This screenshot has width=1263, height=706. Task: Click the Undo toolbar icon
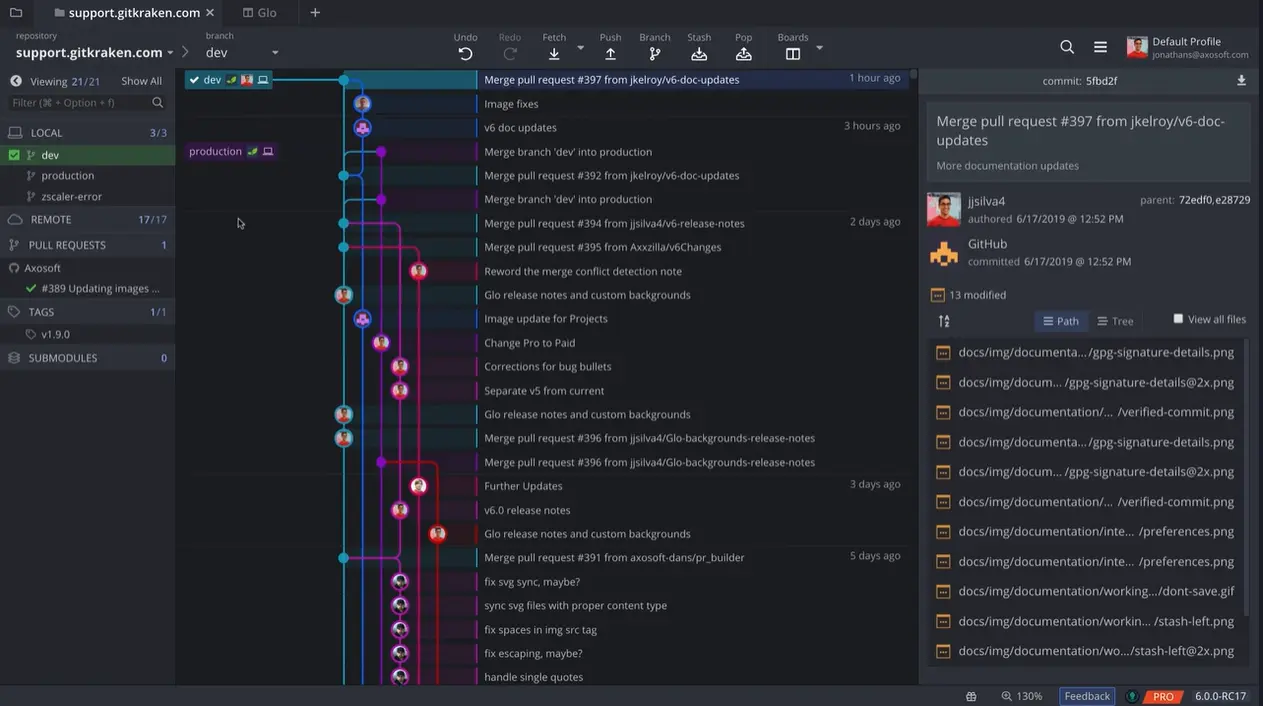[465, 54]
